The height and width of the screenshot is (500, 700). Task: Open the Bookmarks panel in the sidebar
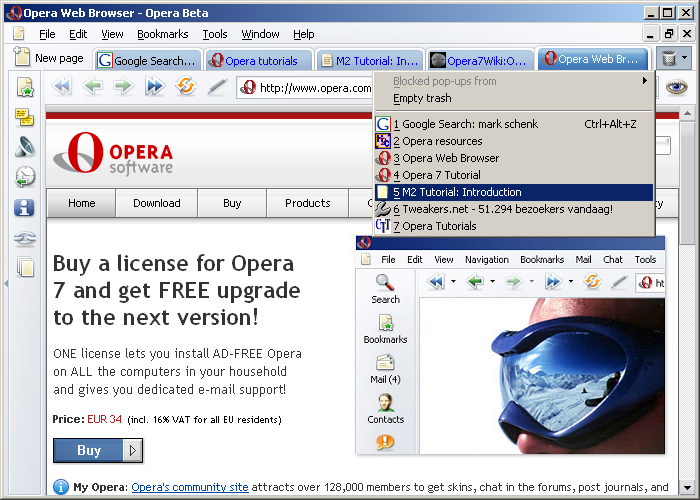[25, 87]
